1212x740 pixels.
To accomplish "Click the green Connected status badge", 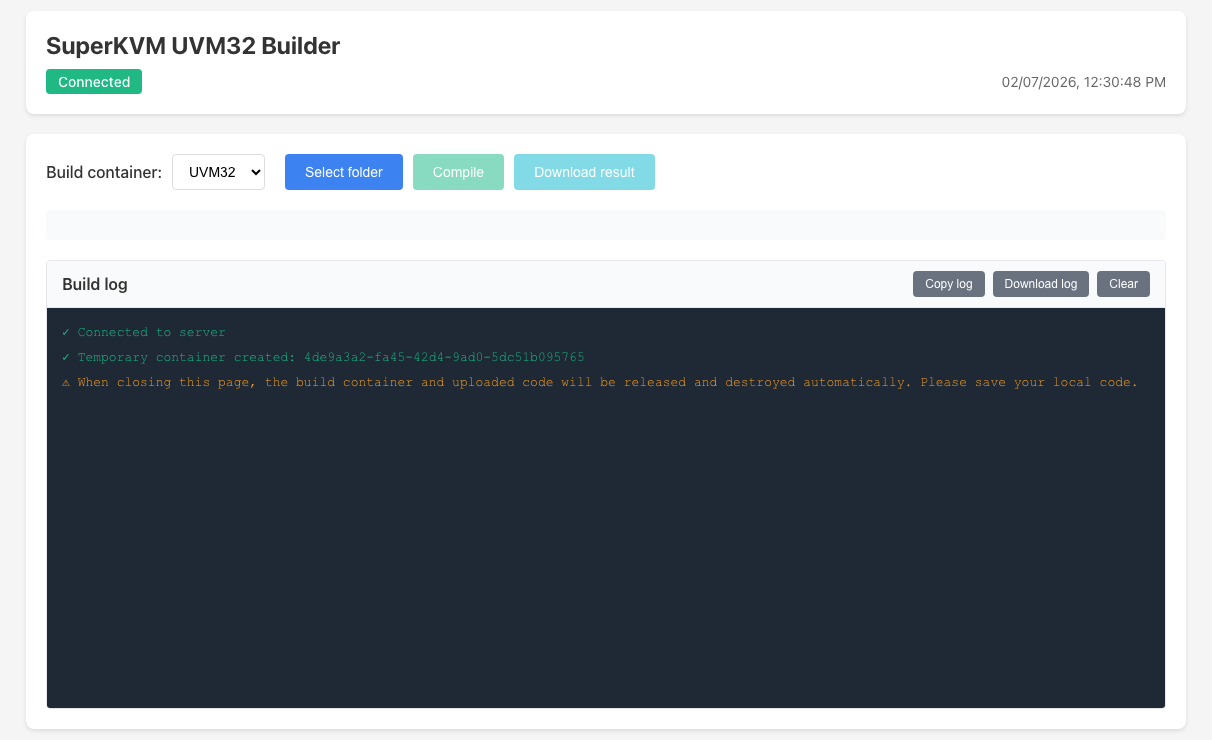I will 94,82.
